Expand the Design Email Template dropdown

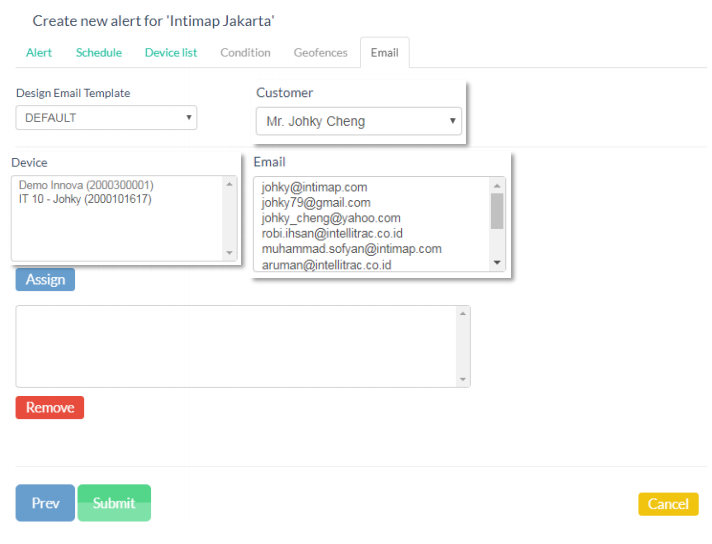pos(106,118)
